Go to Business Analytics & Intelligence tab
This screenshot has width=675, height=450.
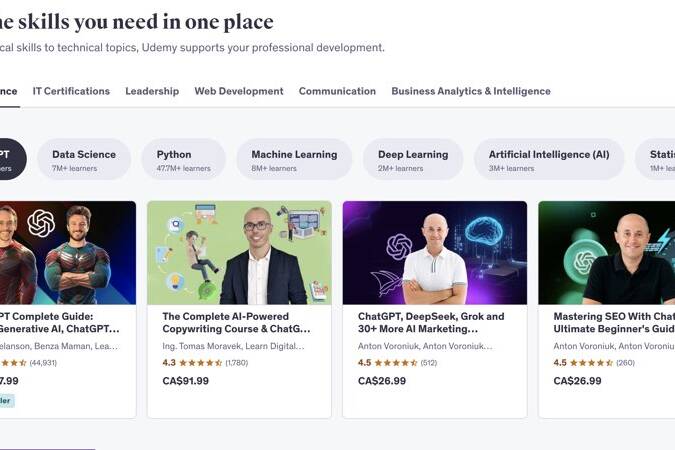pos(471,91)
